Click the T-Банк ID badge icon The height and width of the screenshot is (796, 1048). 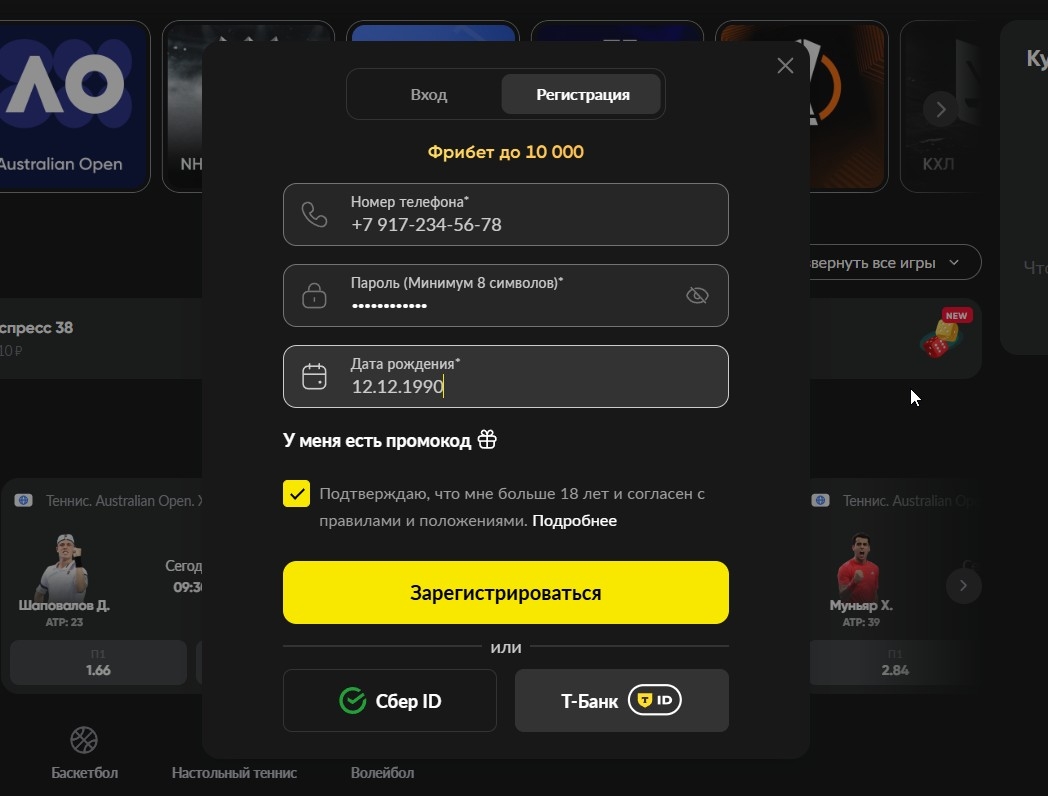pos(654,700)
